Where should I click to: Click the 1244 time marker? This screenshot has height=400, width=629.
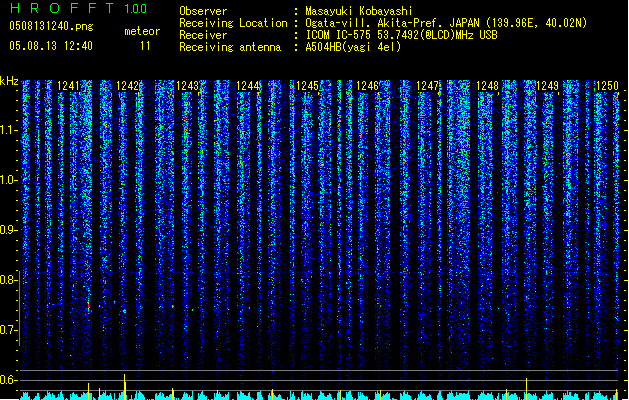(248, 86)
